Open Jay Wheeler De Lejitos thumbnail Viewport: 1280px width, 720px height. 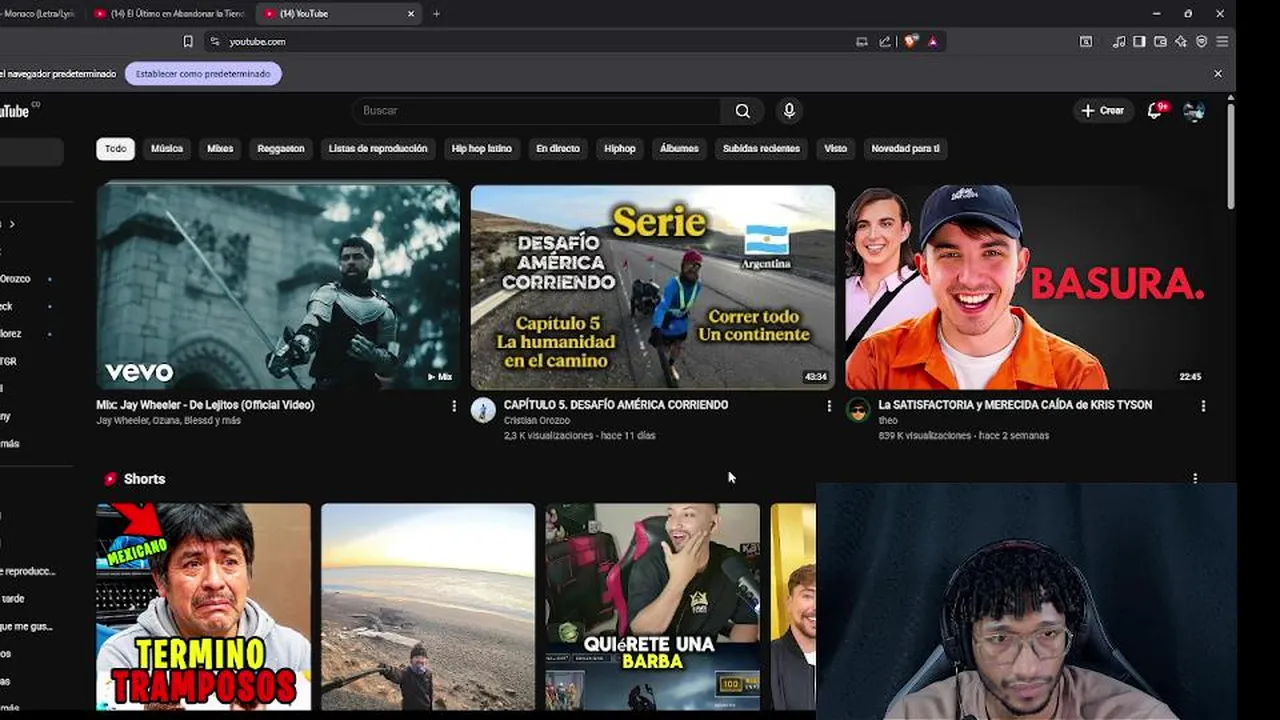coord(278,287)
